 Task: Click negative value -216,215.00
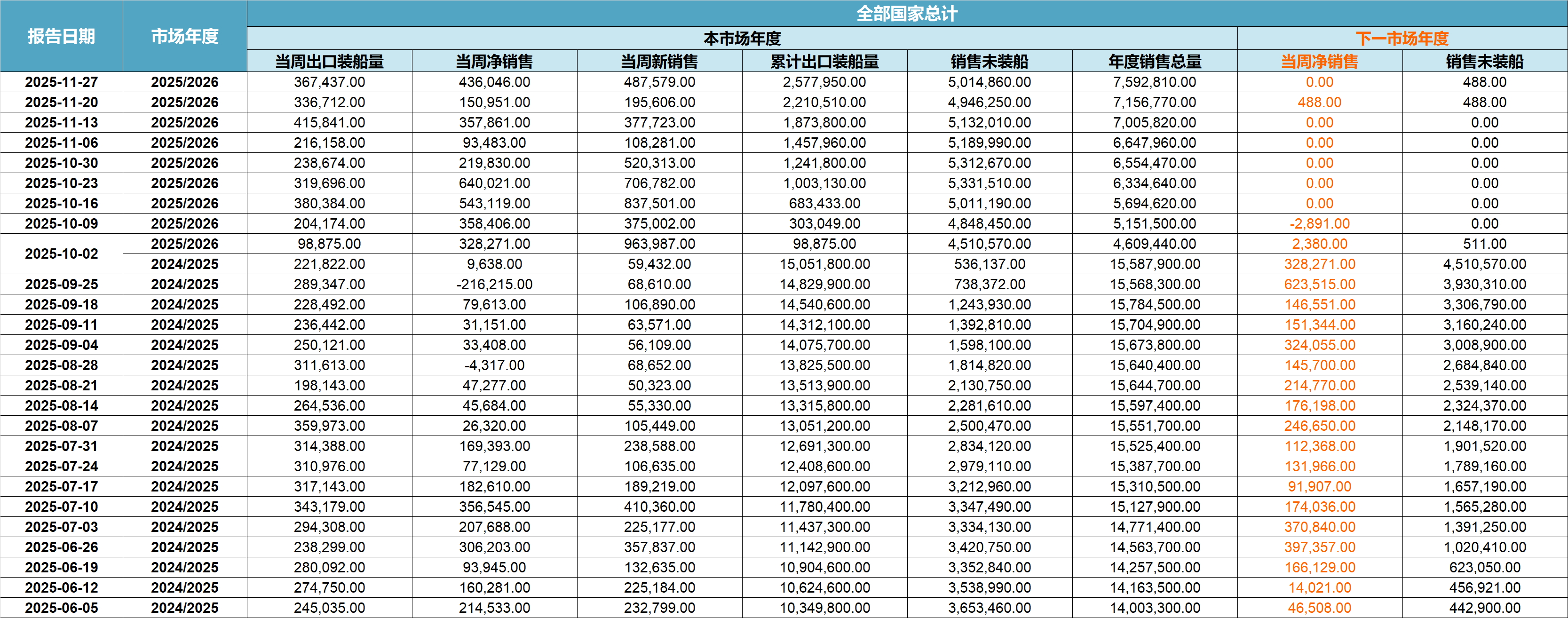click(x=494, y=285)
